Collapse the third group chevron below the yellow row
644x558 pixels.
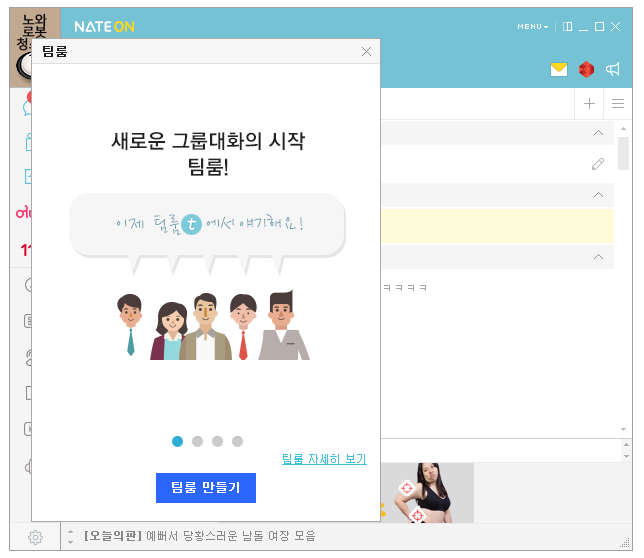click(x=598, y=257)
